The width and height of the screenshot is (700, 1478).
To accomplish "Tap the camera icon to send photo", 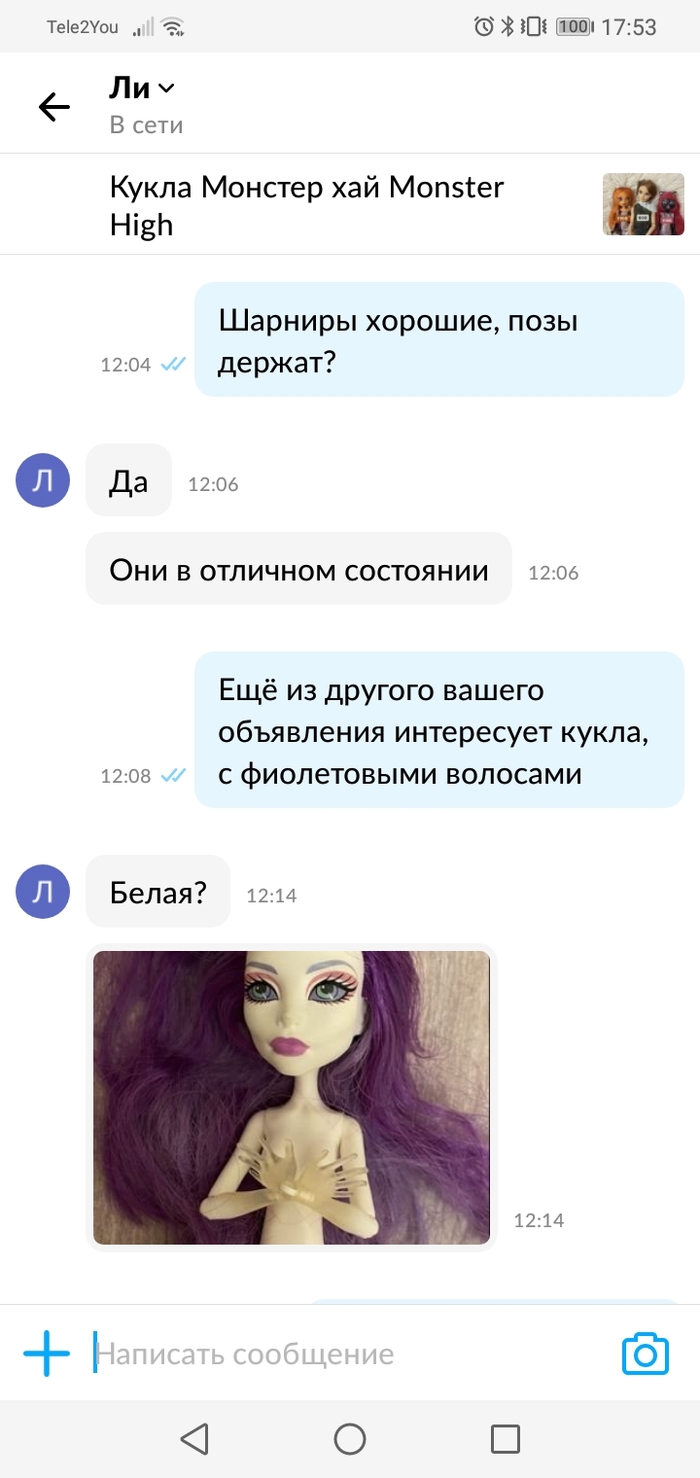I will (645, 1354).
